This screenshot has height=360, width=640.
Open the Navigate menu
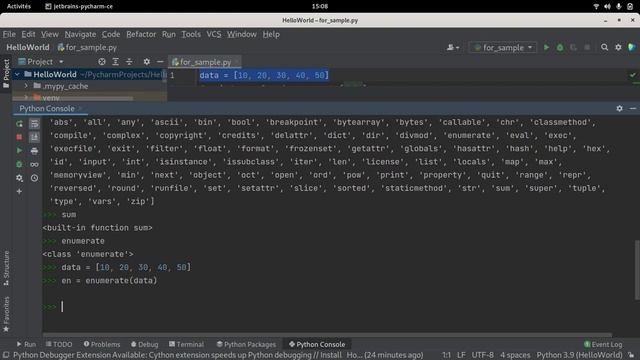coord(80,34)
